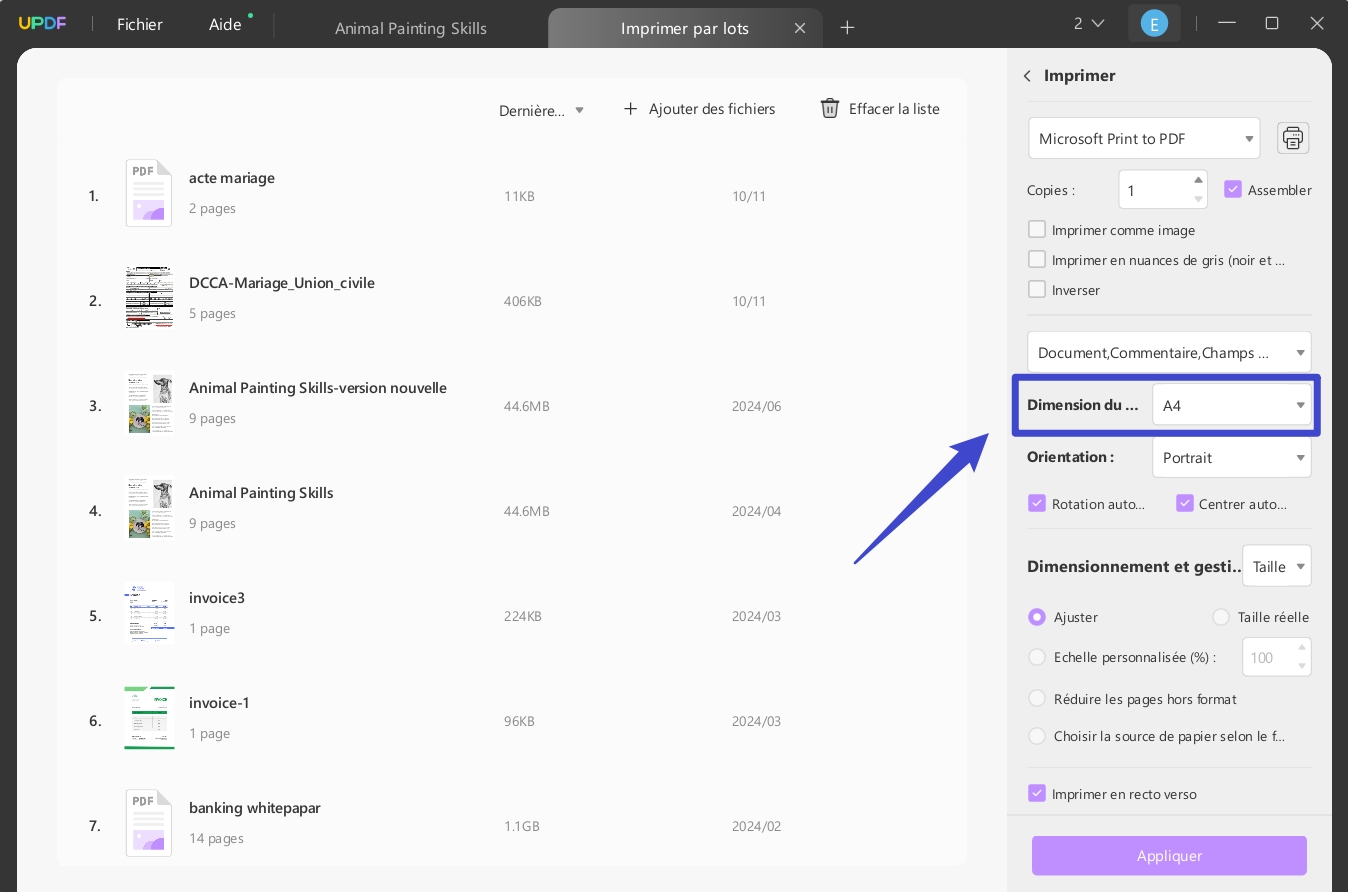The width and height of the screenshot is (1348, 892).
Task: Open the tab count dropdown showing 2
Action: [x=1089, y=24]
